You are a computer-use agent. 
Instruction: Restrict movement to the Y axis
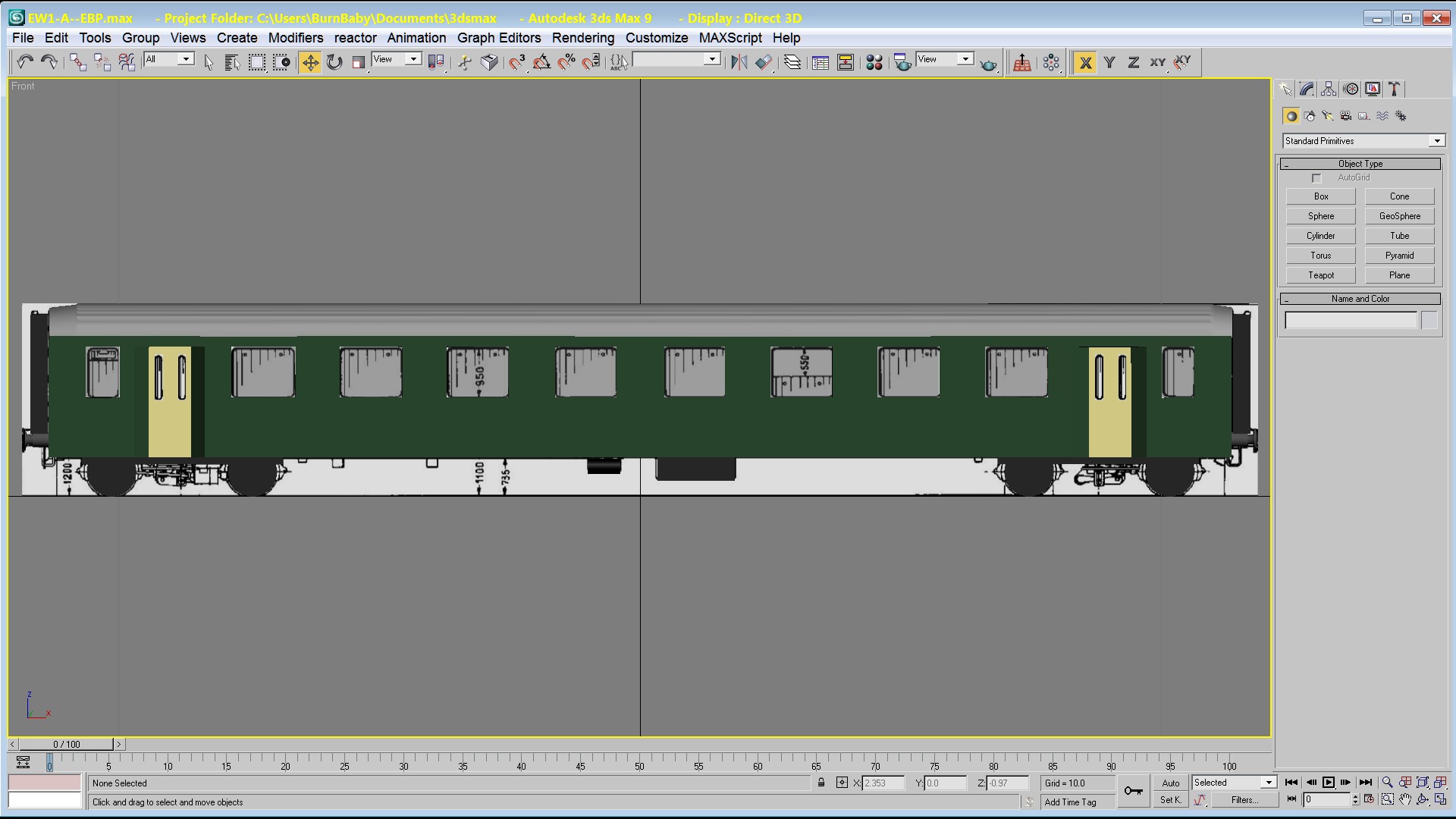[x=1109, y=62]
